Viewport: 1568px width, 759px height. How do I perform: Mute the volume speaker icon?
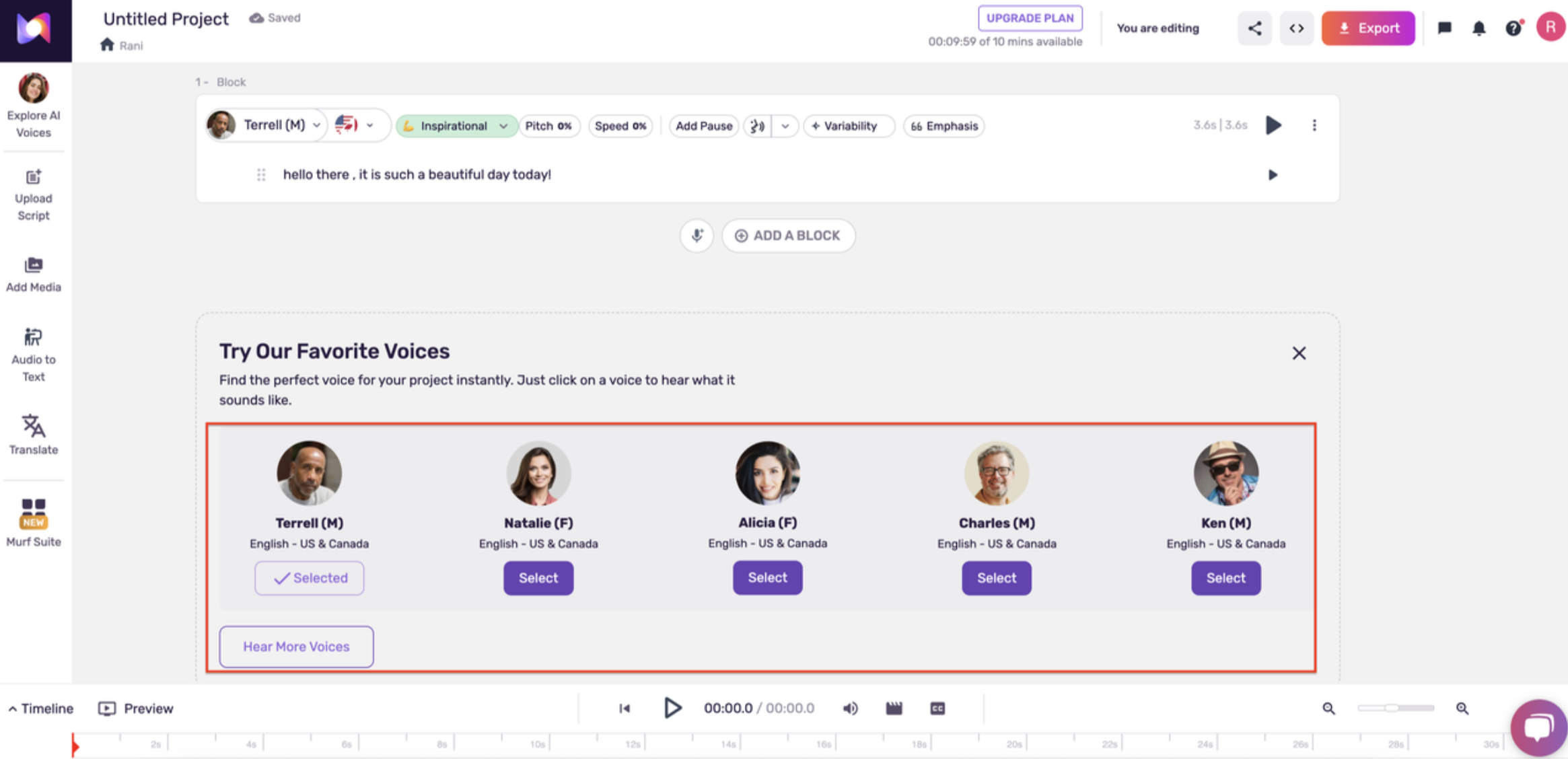point(850,708)
